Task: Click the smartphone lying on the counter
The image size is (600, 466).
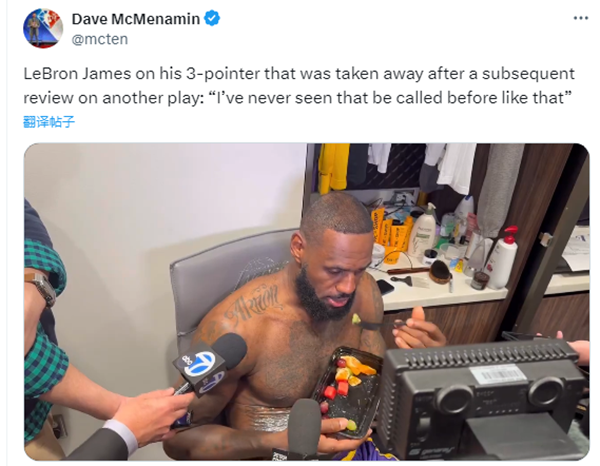Action: 384,287
